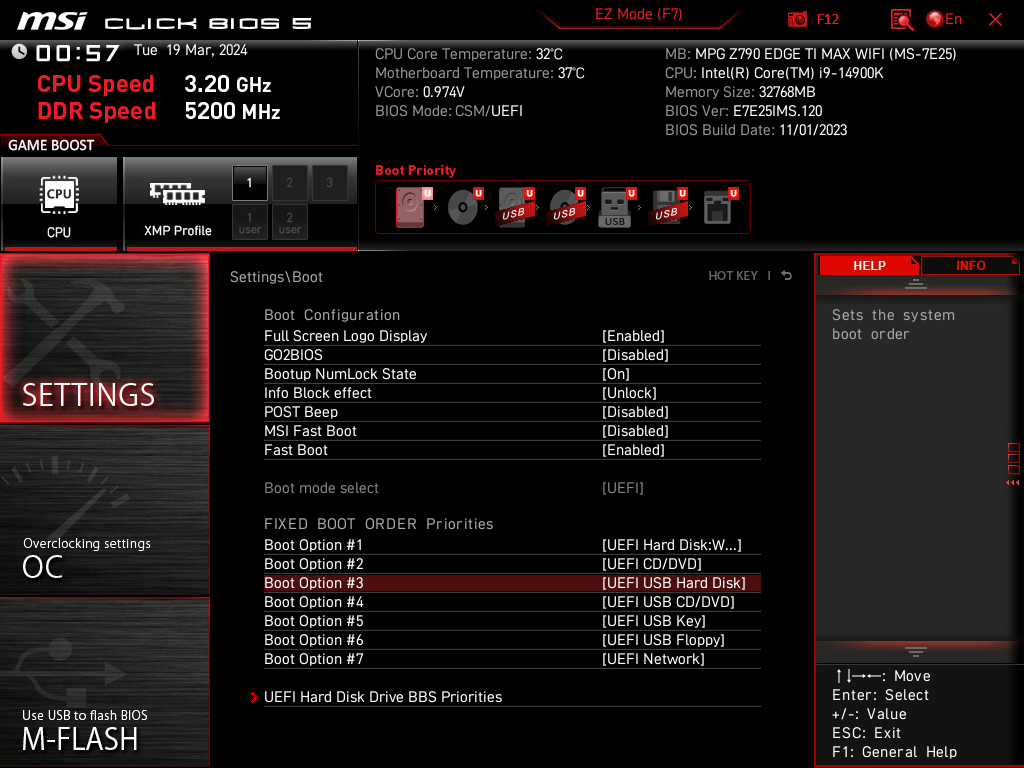Click the help panel top scroll handle
The height and width of the screenshot is (768, 1024).
click(x=916, y=284)
